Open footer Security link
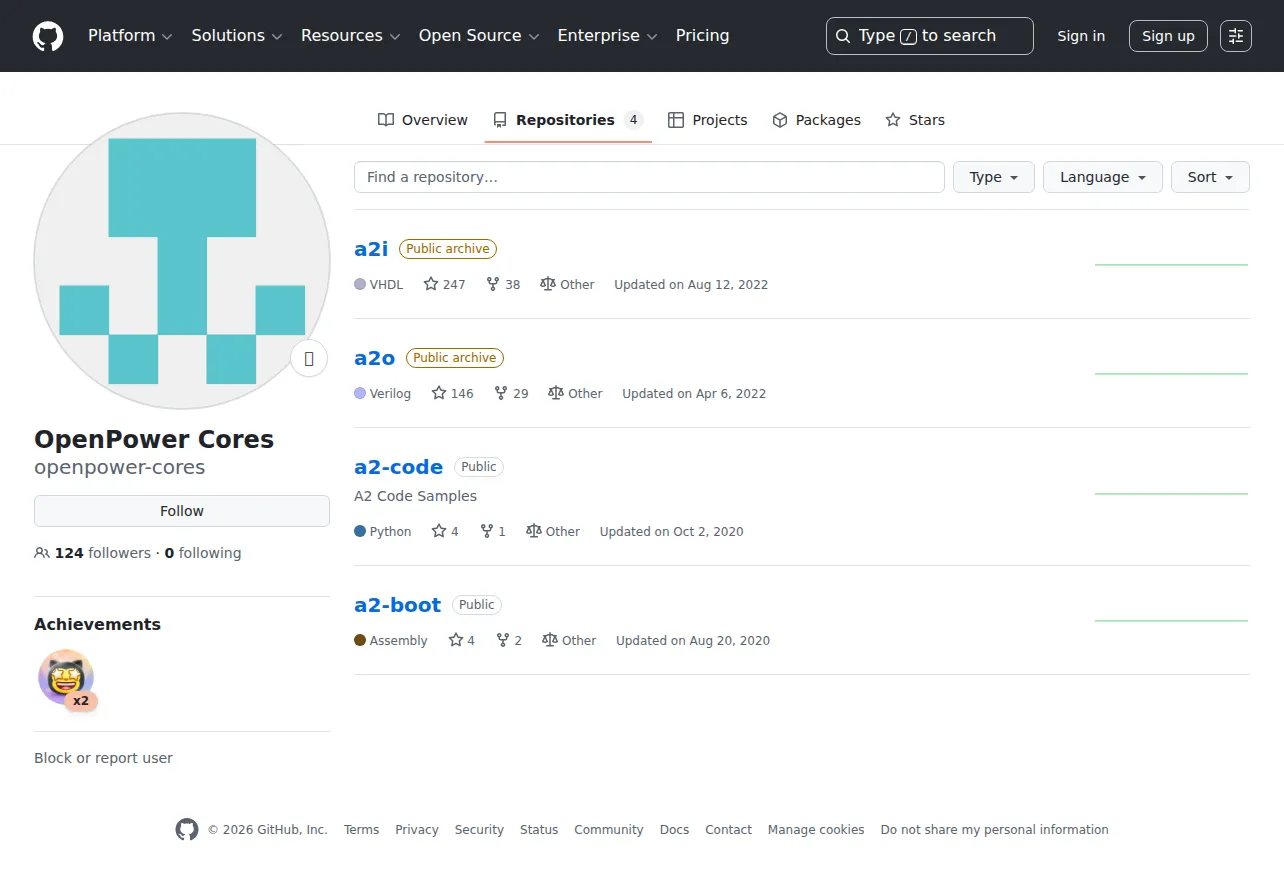1284x883 pixels. click(479, 830)
